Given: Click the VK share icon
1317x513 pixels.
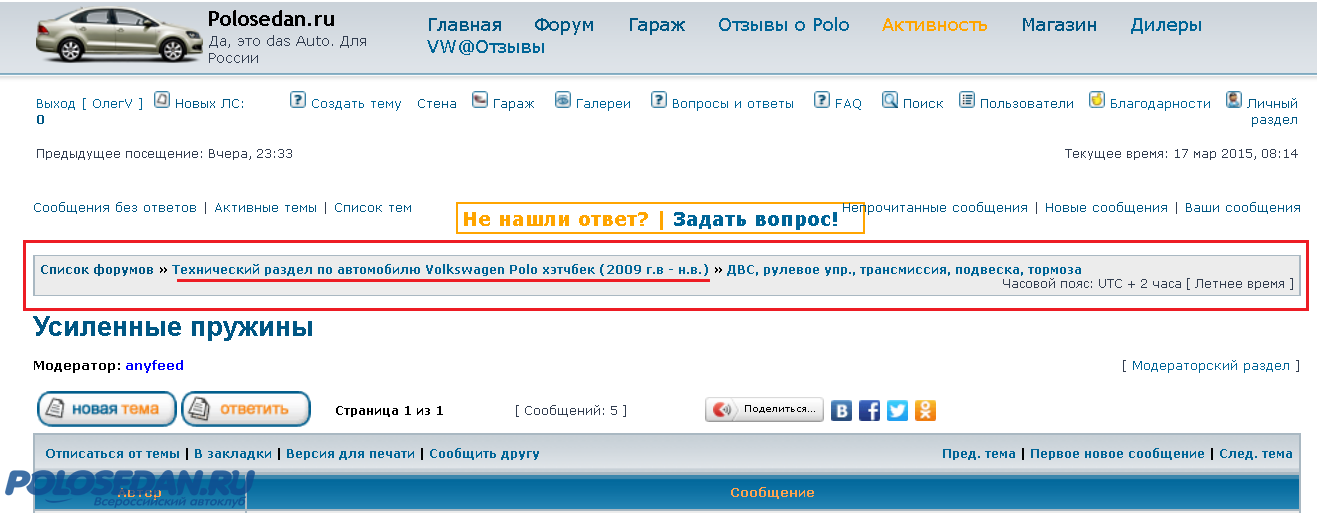Looking at the screenshot, I should coord(842,410).
